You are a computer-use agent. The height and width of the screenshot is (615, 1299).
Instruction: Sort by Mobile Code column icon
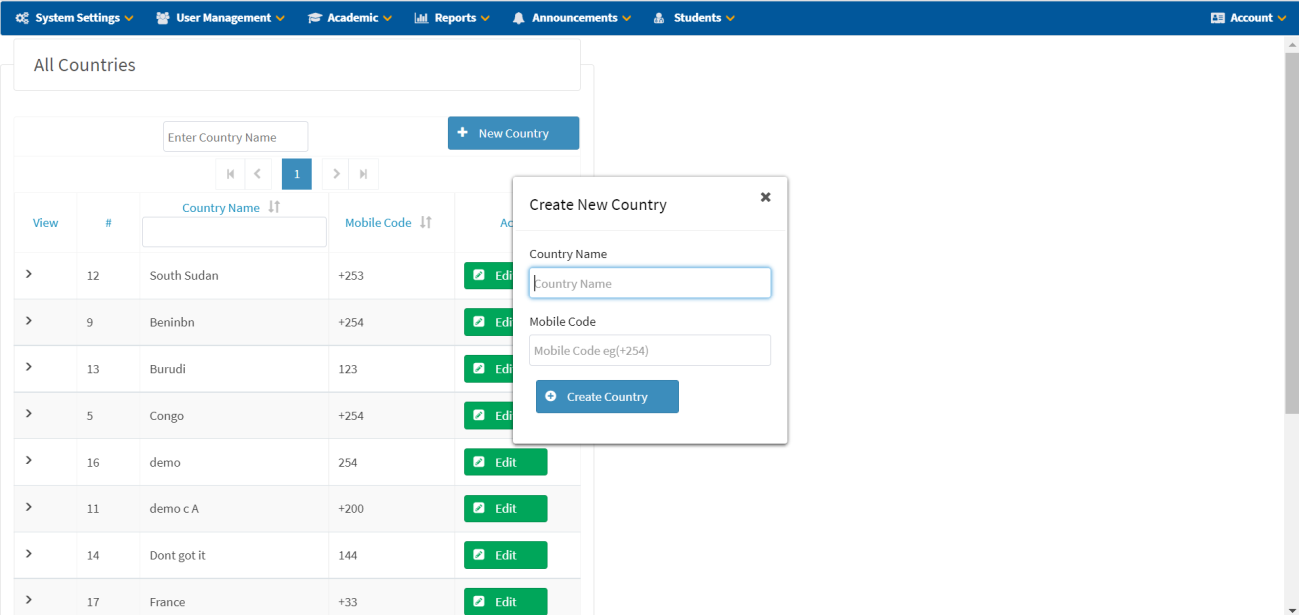(426, 222)
